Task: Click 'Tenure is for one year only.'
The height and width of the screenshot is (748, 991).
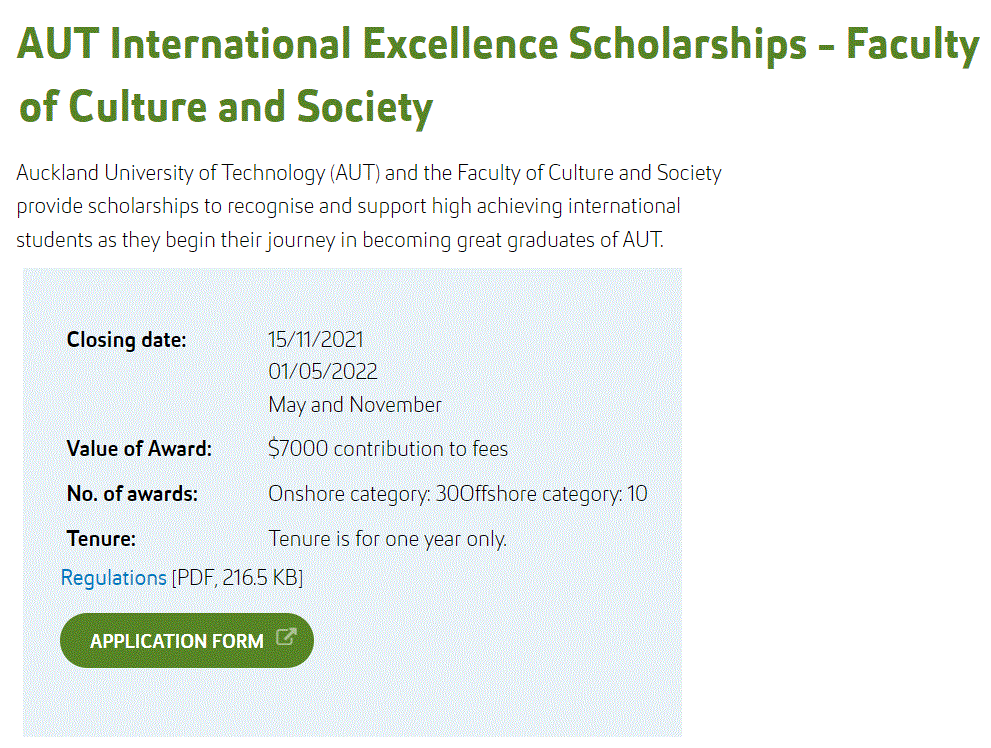Action: (387, 539)
